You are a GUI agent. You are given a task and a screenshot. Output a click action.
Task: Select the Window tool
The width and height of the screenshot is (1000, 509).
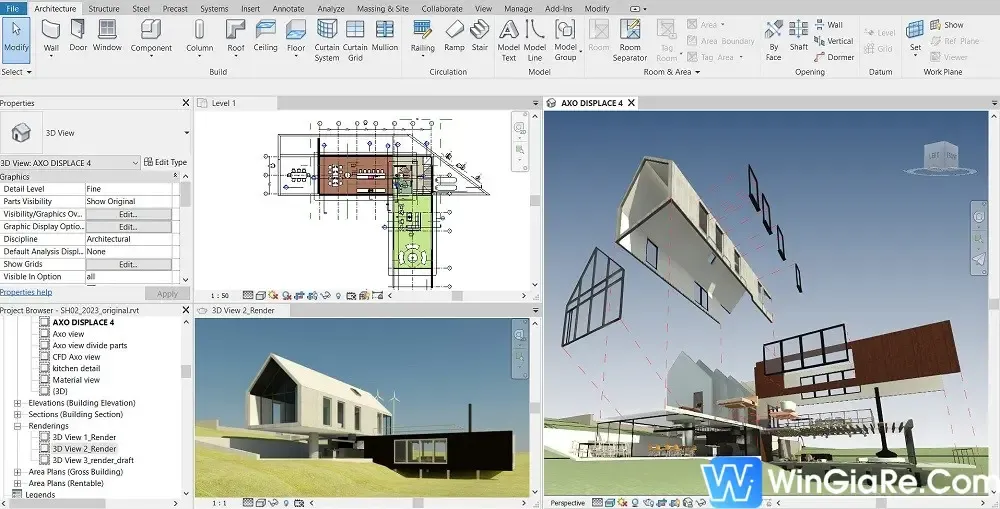[x=107, y=35]
